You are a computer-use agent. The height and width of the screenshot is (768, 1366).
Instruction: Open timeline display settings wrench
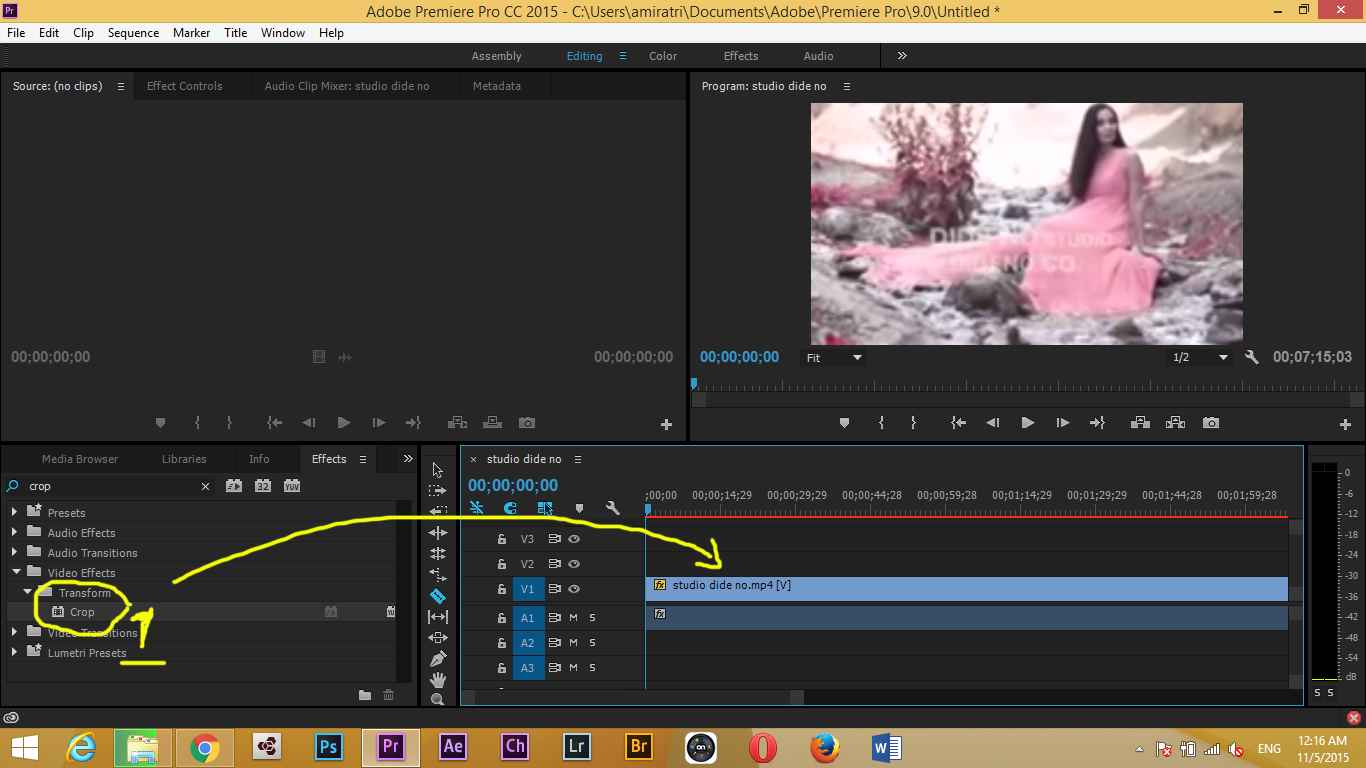[x=612, y=508]
